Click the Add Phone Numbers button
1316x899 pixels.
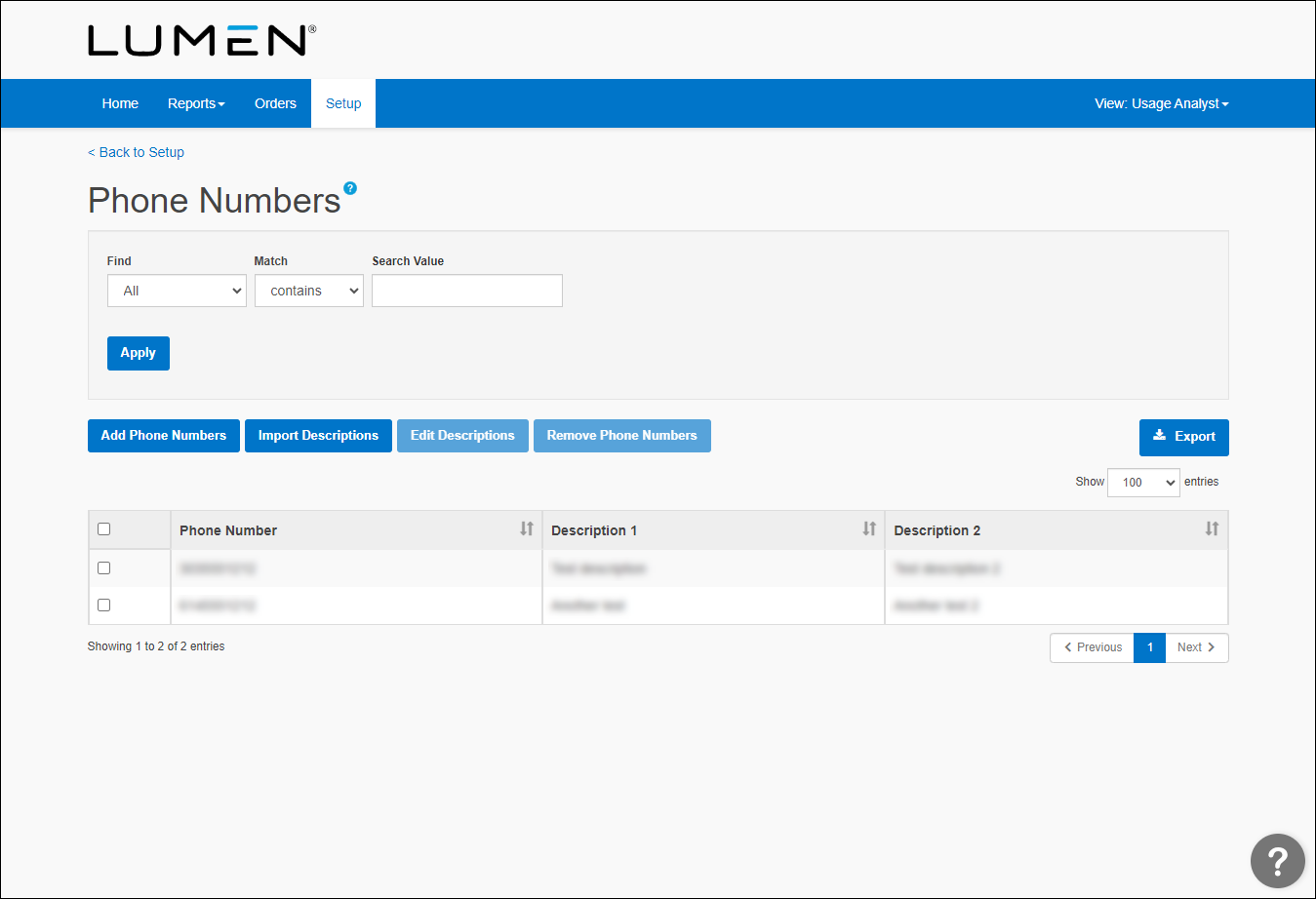(164, 436)
